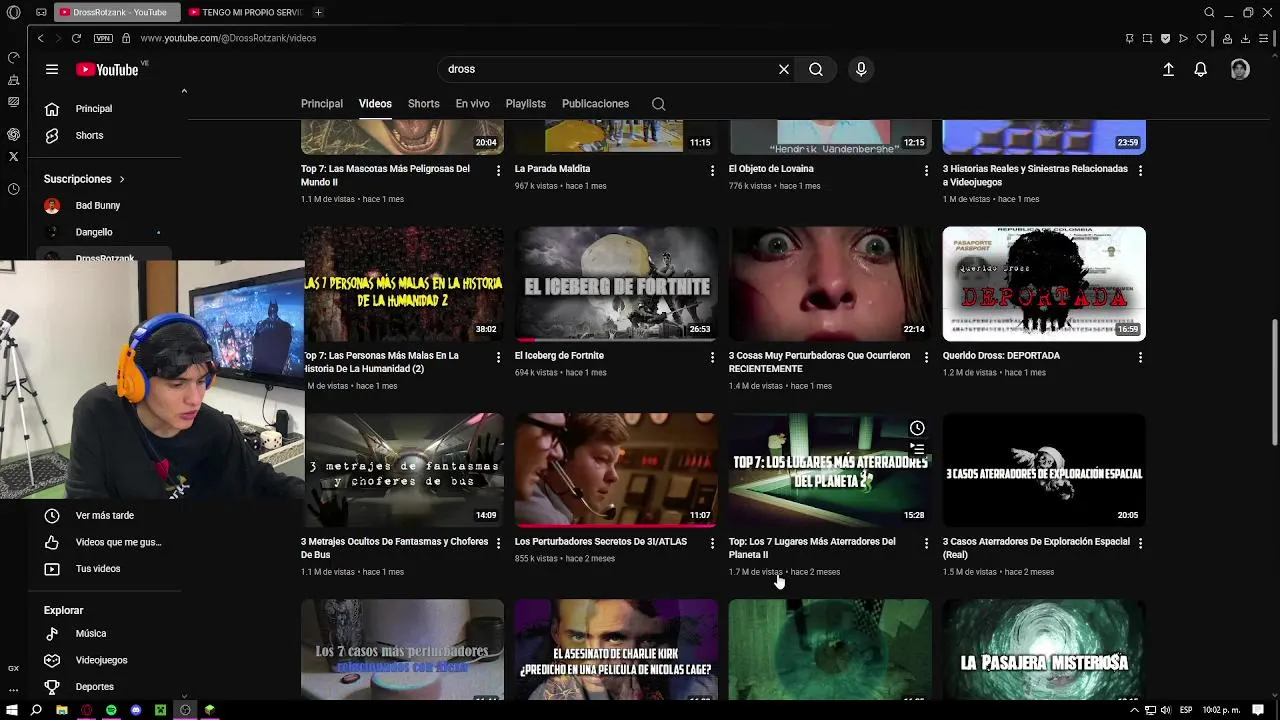Image resolution: width=1280 pixels, height=720 pixels.
Task: Open Shorts in left sidebar
Action: coord(104,135)
